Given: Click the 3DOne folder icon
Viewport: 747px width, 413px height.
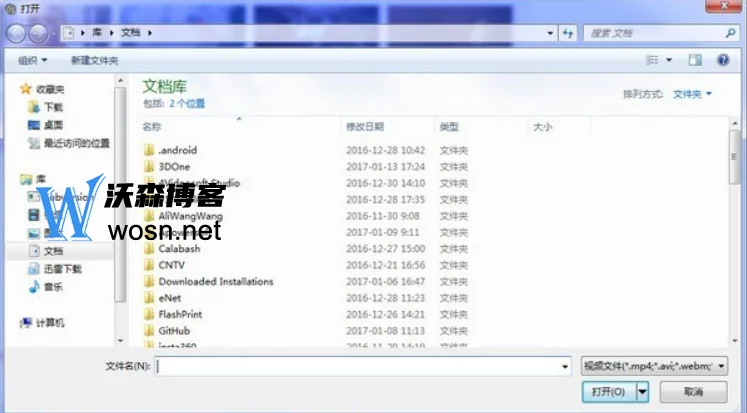Looking at the screenshot, I should [x=149, y=166].
